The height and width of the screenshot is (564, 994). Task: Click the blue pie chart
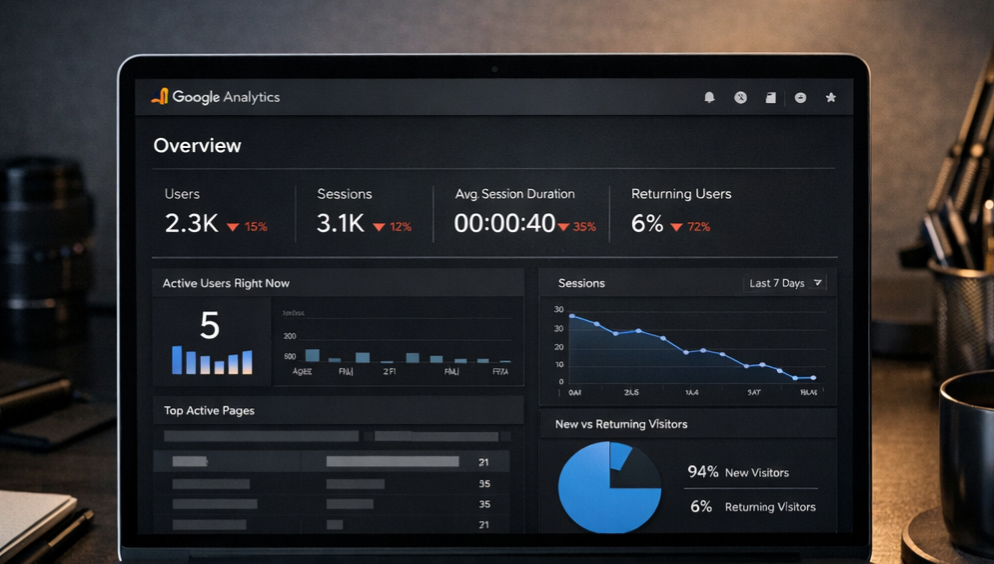pyautogui.click(x=608, y=487)
